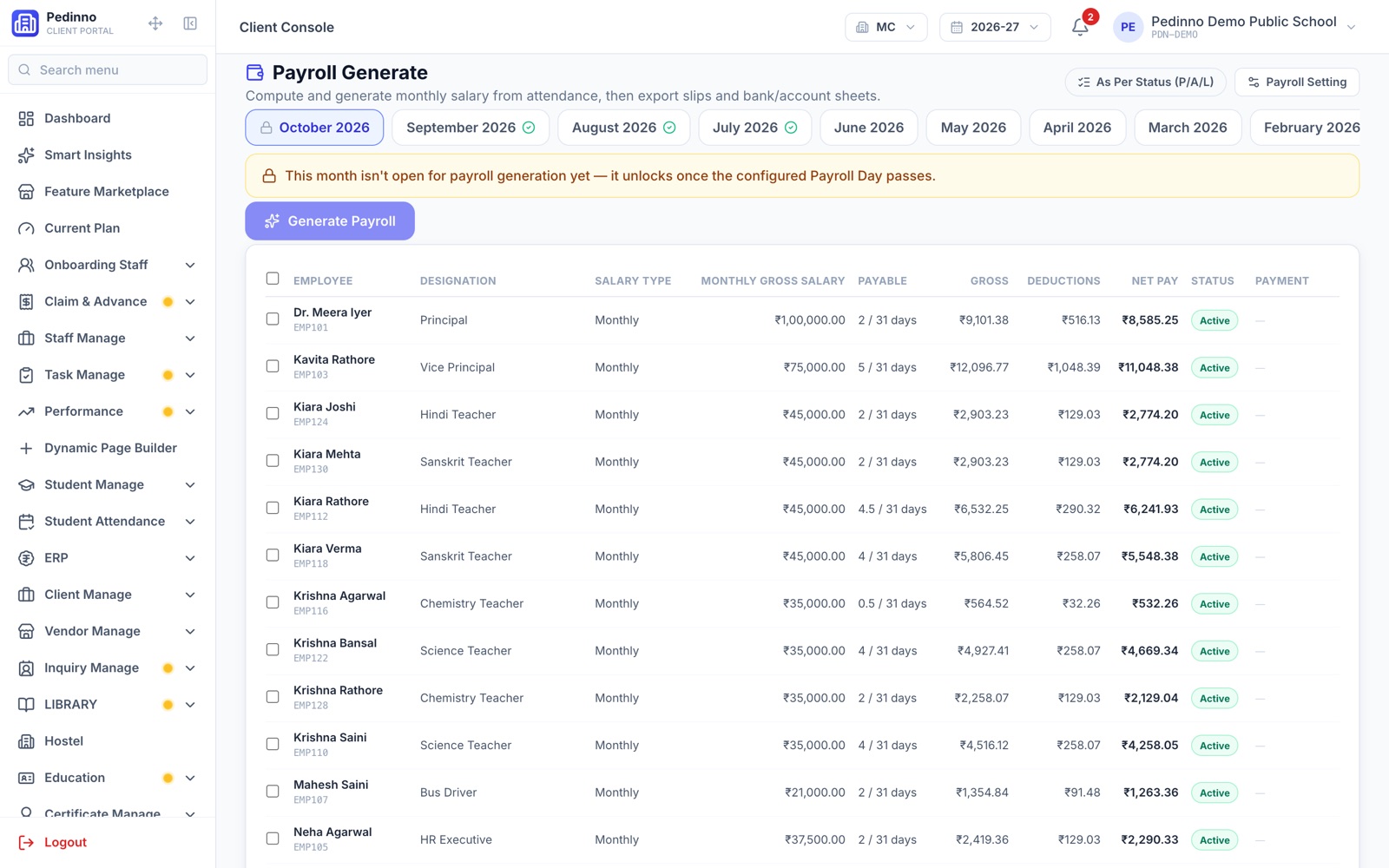Click the Student Manage graduation cap icon
This screenshot has width=1389, height=868.
pos(26,484)
